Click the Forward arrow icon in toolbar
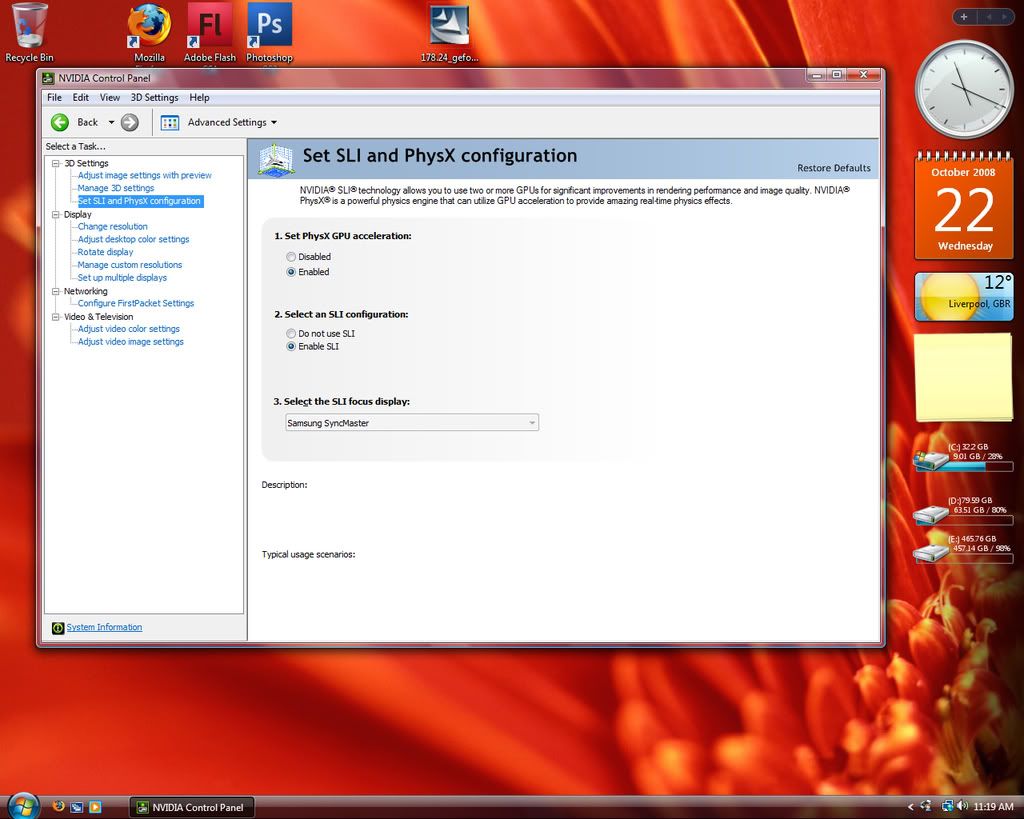This screenshot has height=819, width=1024. point(130,122)
